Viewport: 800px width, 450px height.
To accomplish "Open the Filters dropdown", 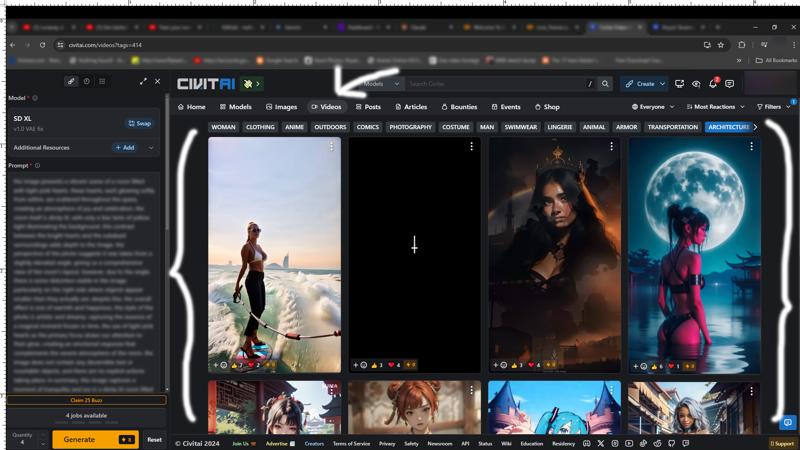I will 773,107.
